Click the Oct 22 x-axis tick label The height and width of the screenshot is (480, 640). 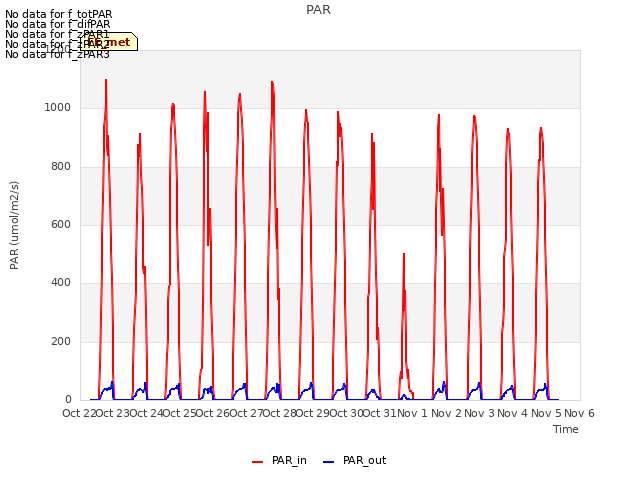tap(79, 413)
